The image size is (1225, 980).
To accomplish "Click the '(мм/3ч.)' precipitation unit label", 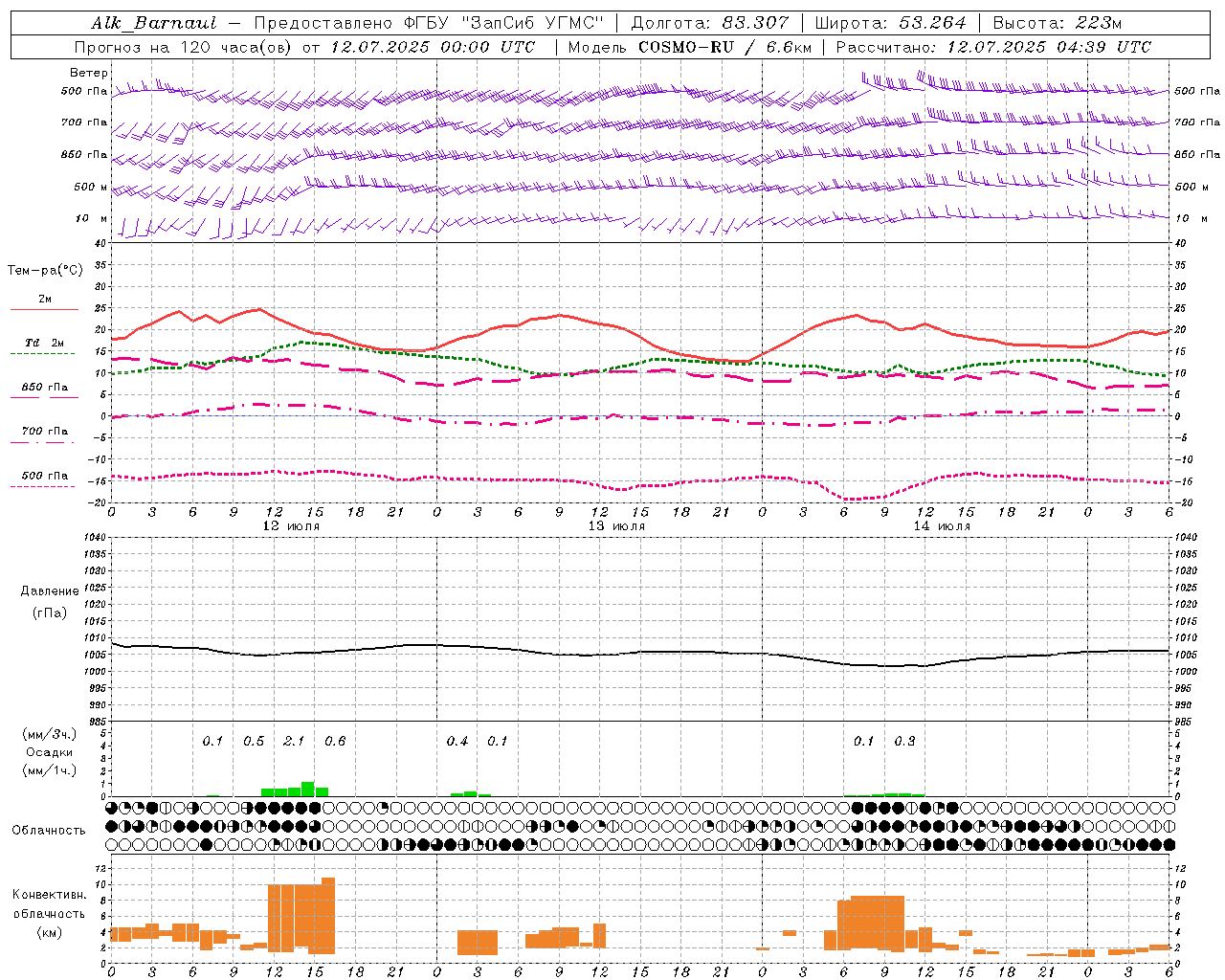I will point(50,735).
